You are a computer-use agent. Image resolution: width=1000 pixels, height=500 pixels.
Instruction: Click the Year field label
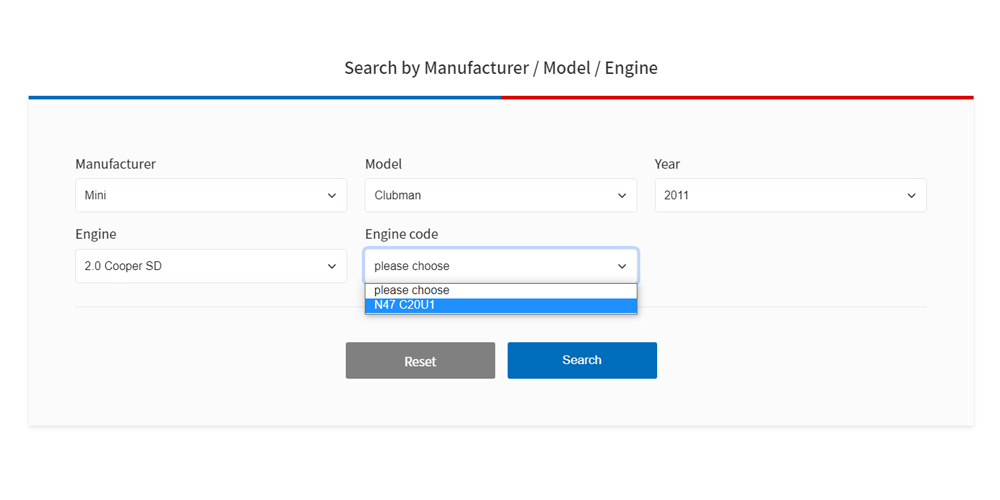coord(667,164)
